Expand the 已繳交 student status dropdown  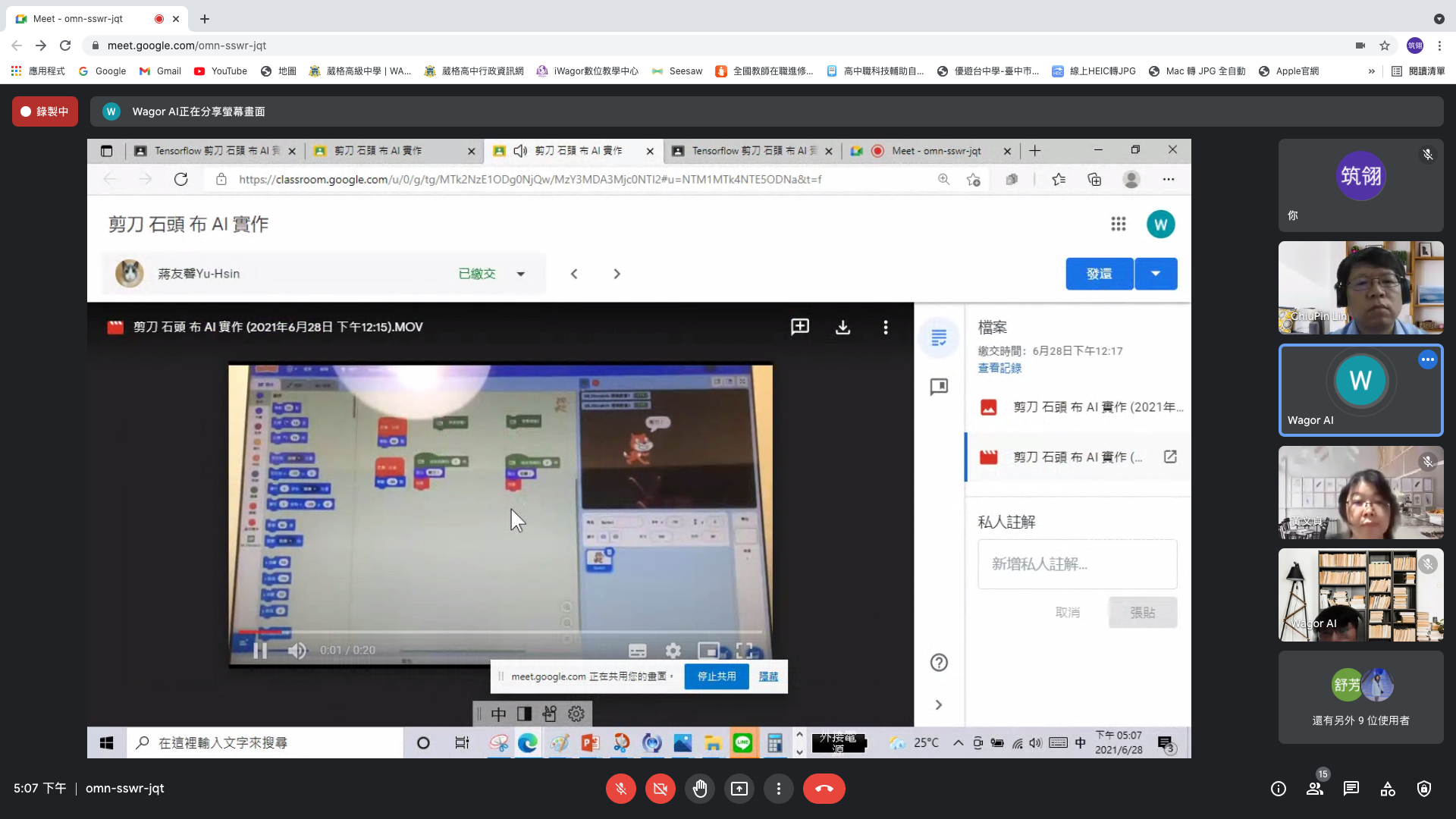pyautogui.click(x=521, y=274)
